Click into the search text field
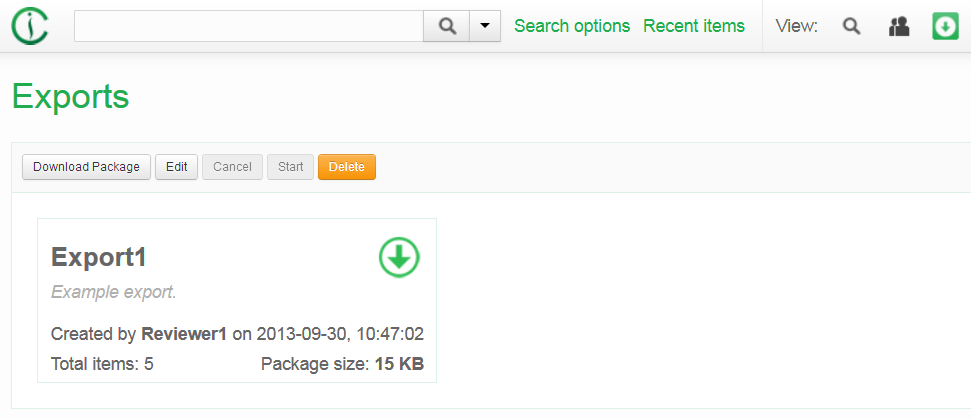This screenshot has width=971, height=419. pos(249,26)
